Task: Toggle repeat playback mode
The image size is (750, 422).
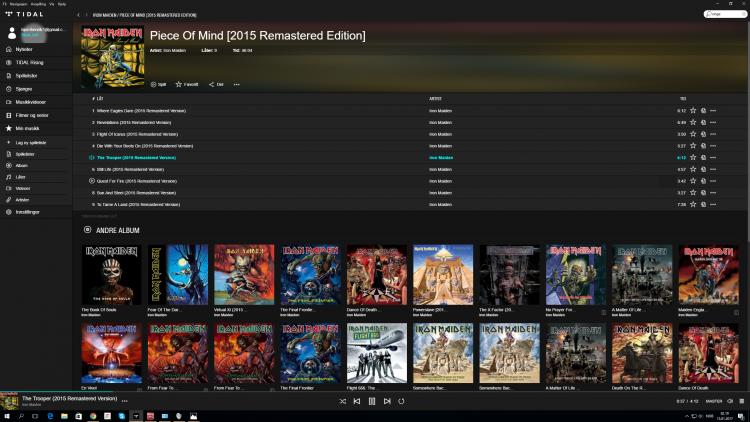Action: [x=401, y=401]
